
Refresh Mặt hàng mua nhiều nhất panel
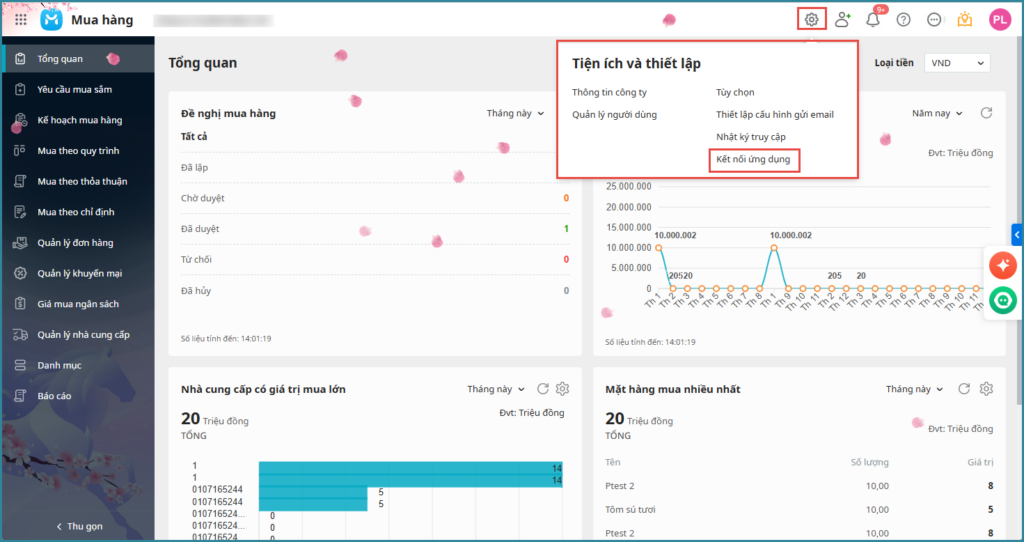(x=964, y=389)
